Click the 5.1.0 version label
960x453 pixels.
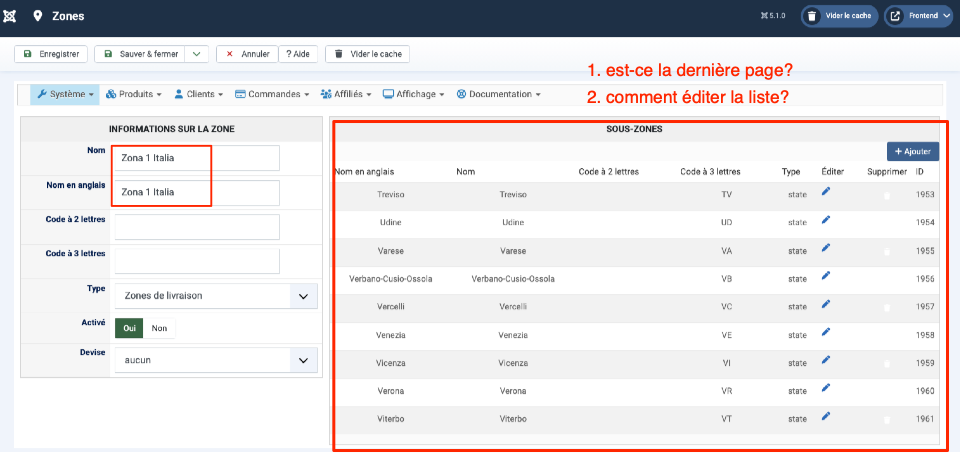[x=776, y=17]
